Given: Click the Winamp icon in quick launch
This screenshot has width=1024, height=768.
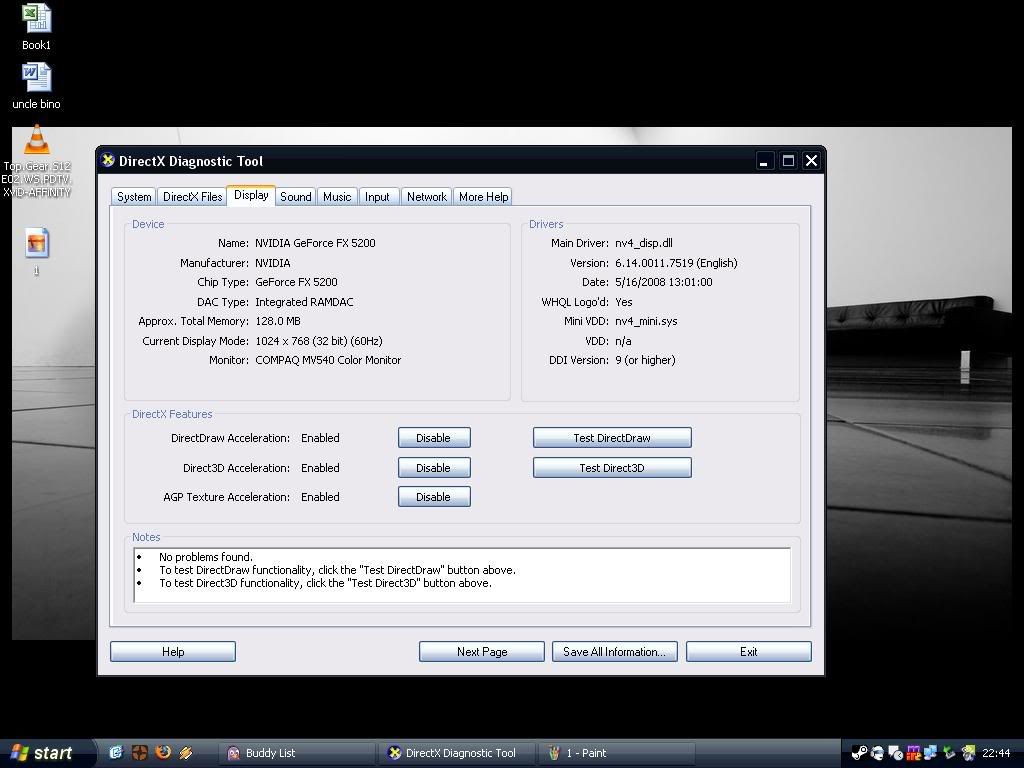Looking at the screenshot, I should click(x=186, y=753).
